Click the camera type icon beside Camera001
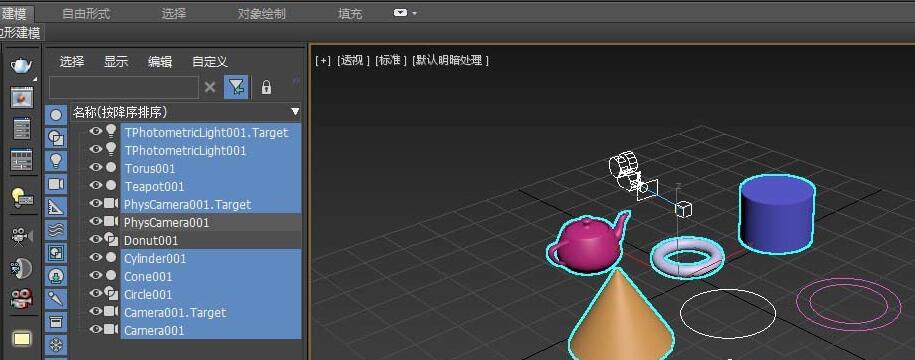The width and height of the screenshot is (915, 360). tap(111, 330)
